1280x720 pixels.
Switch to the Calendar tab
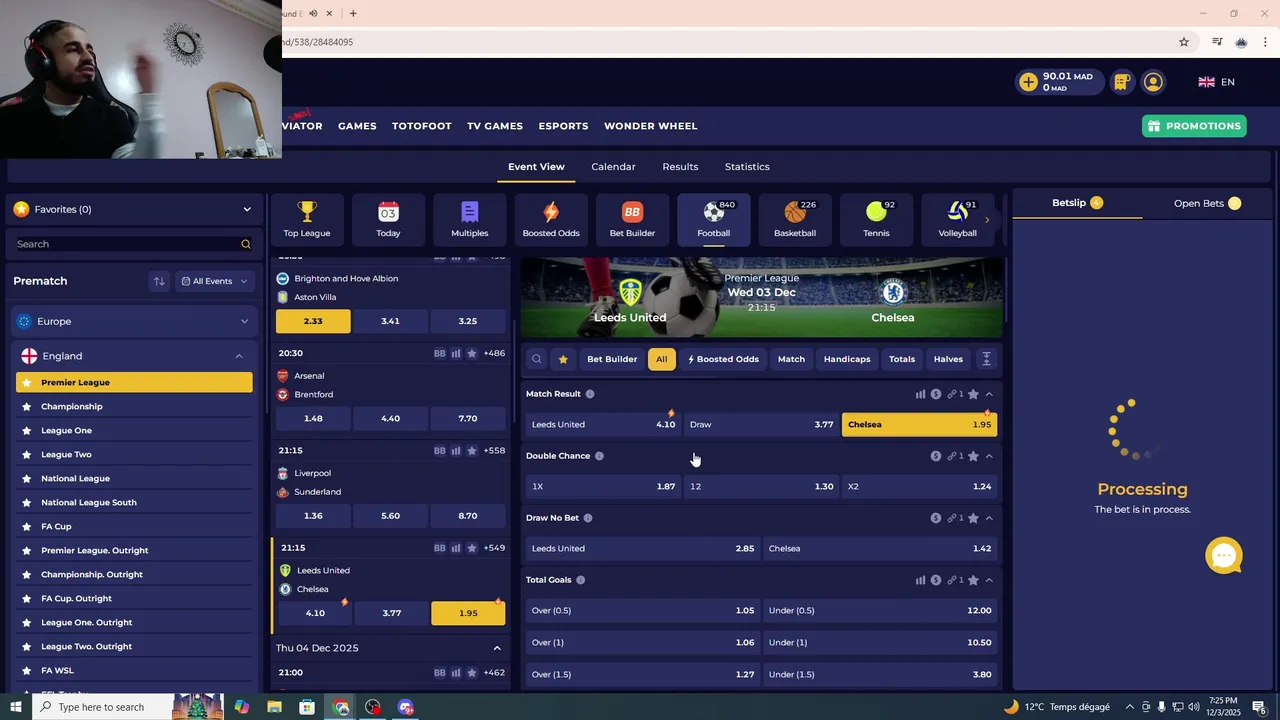(613, 167)
